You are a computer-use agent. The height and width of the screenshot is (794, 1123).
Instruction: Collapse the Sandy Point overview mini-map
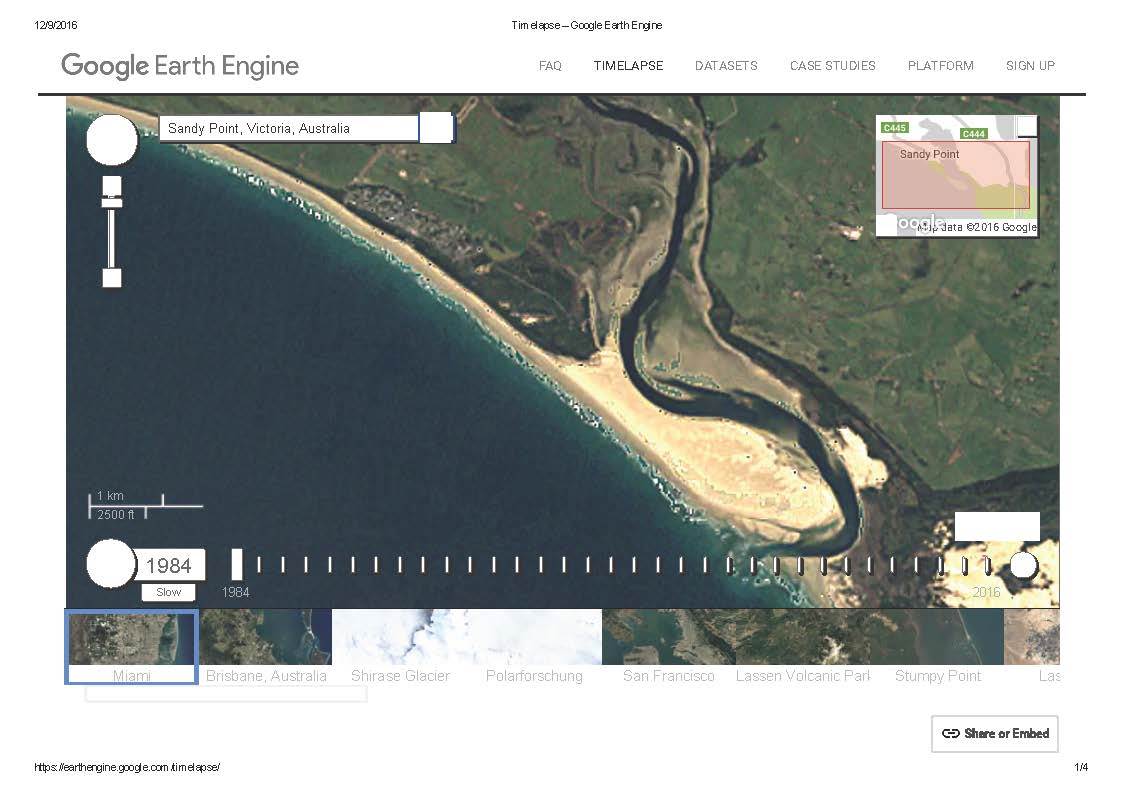(x=1028, y=124)
